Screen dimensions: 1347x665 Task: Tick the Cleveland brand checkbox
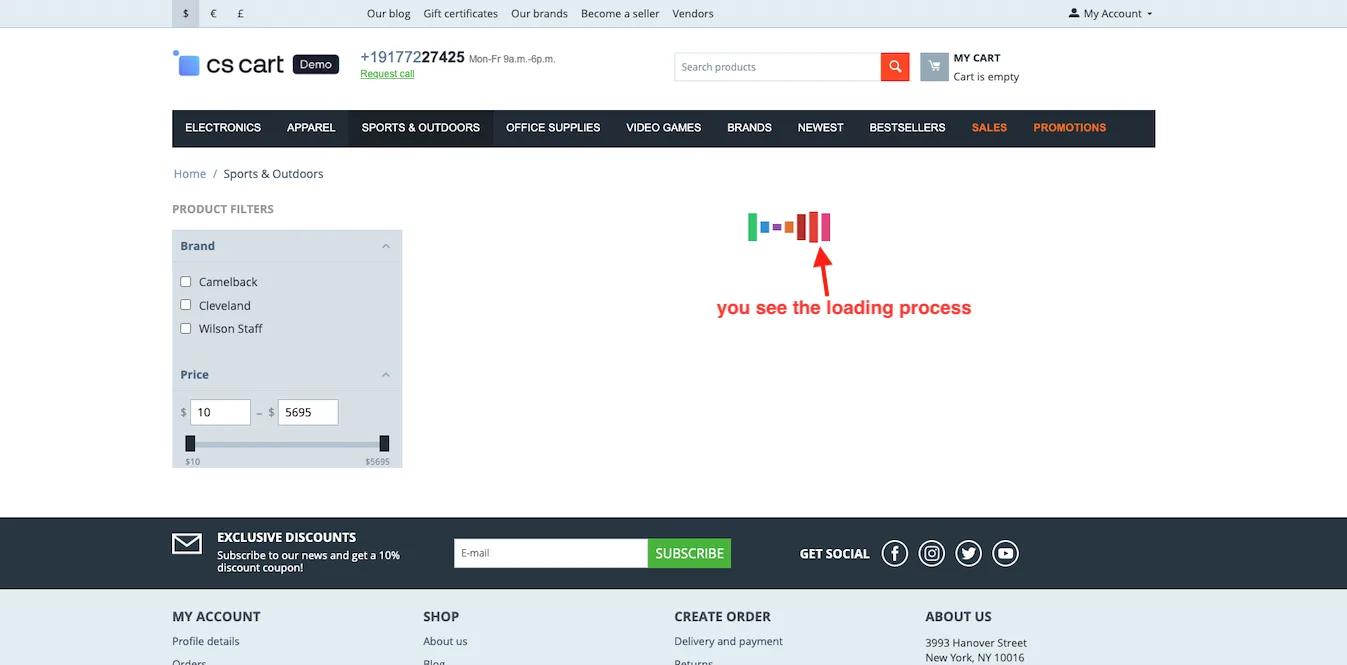tap(186, 305)
